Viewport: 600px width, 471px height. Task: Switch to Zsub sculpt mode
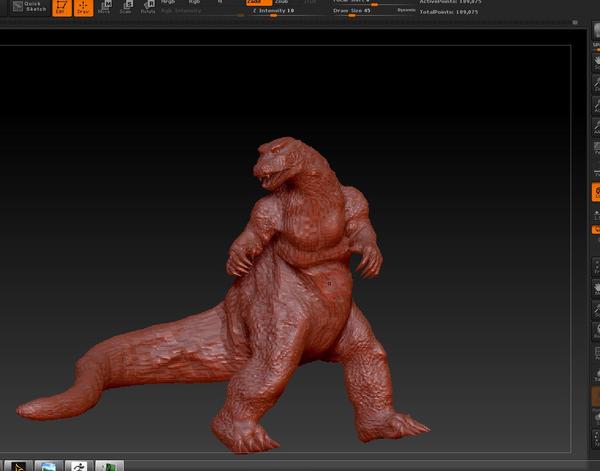click(x=281, y=2)
